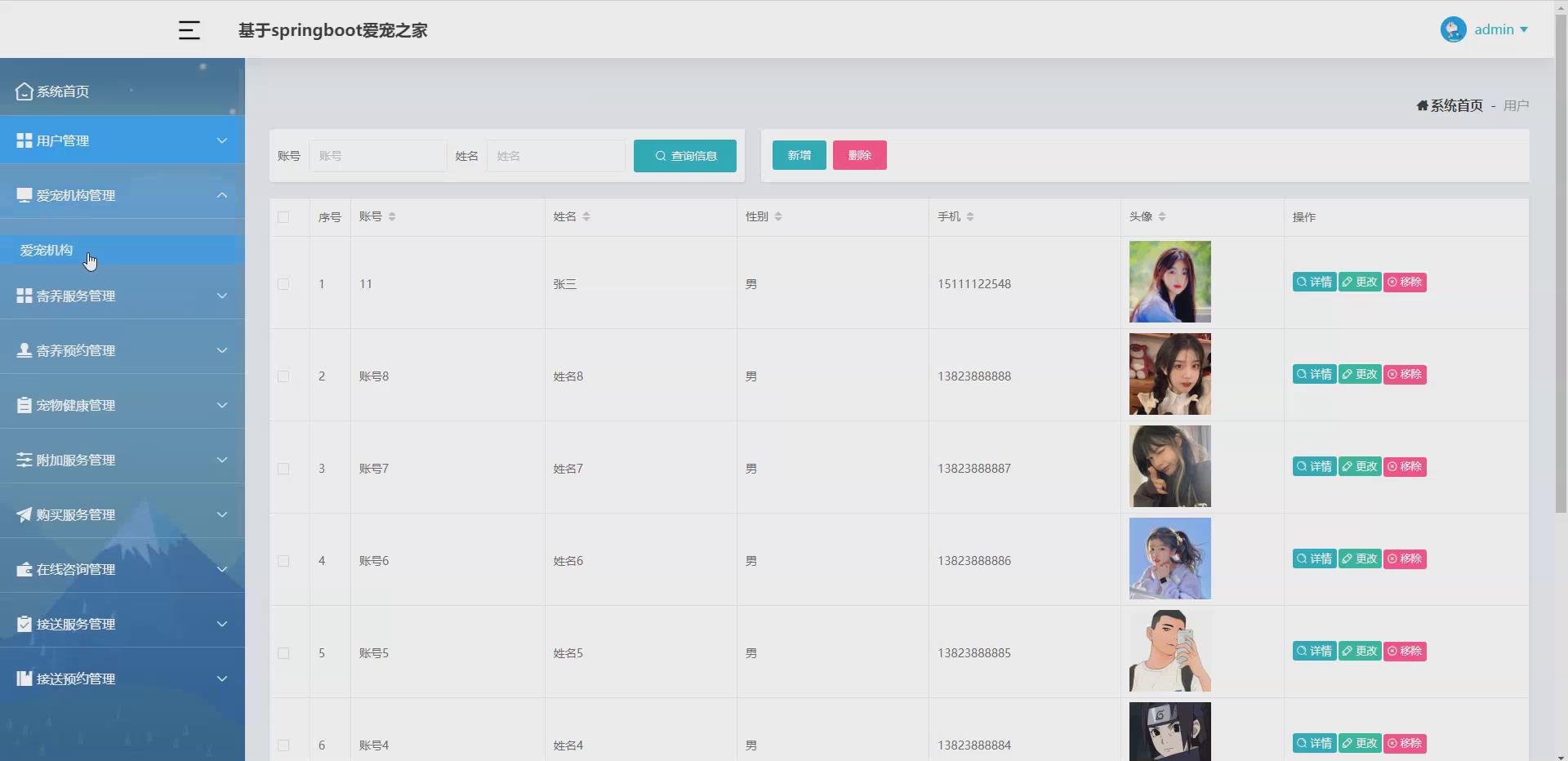Click the 宠物健康管理 clipboard icon
This screenshot has height=761, width=1568.
click(24, 405)
